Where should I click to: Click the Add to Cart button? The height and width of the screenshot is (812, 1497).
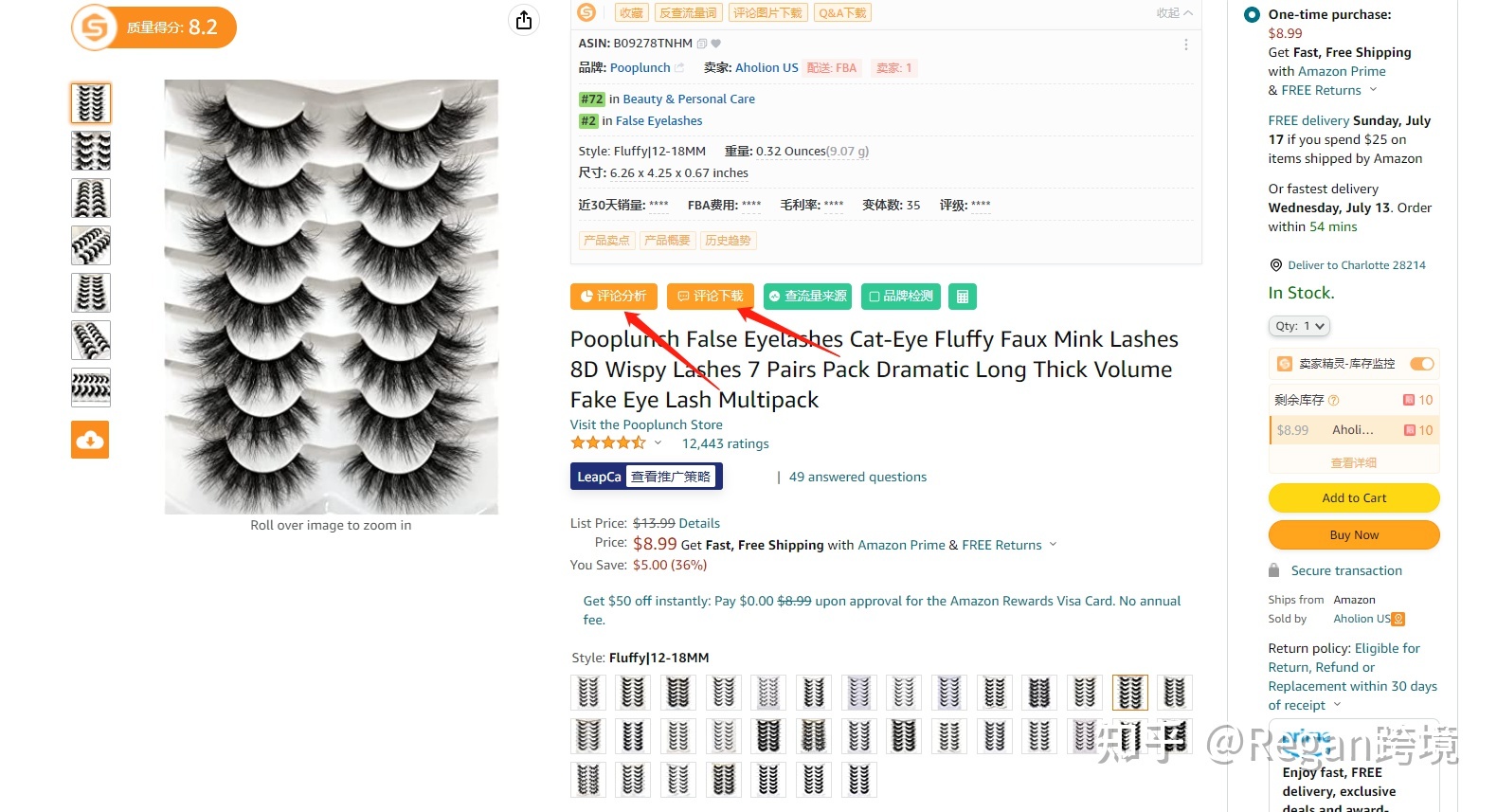click(1354, 497)
